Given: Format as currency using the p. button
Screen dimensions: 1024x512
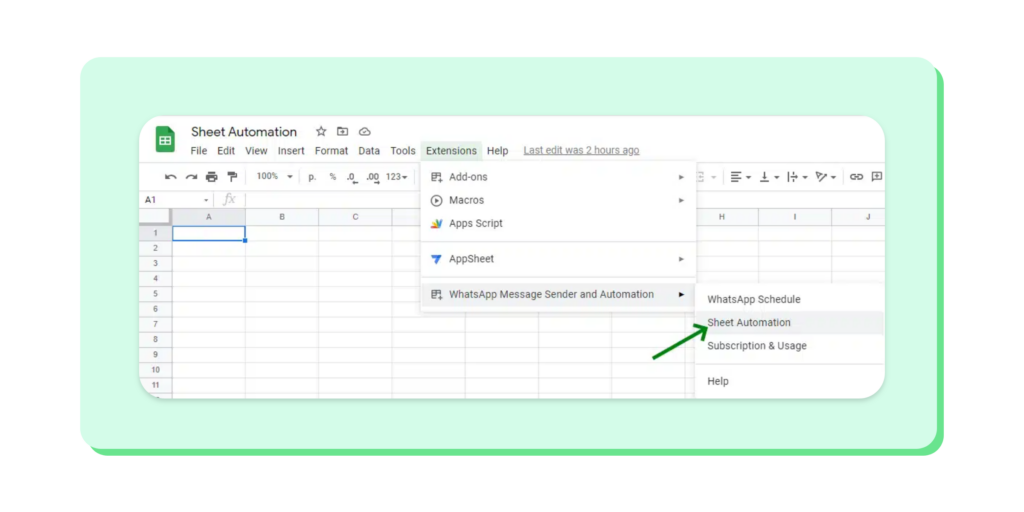Looking at the screenshot, I should [312, 177].
